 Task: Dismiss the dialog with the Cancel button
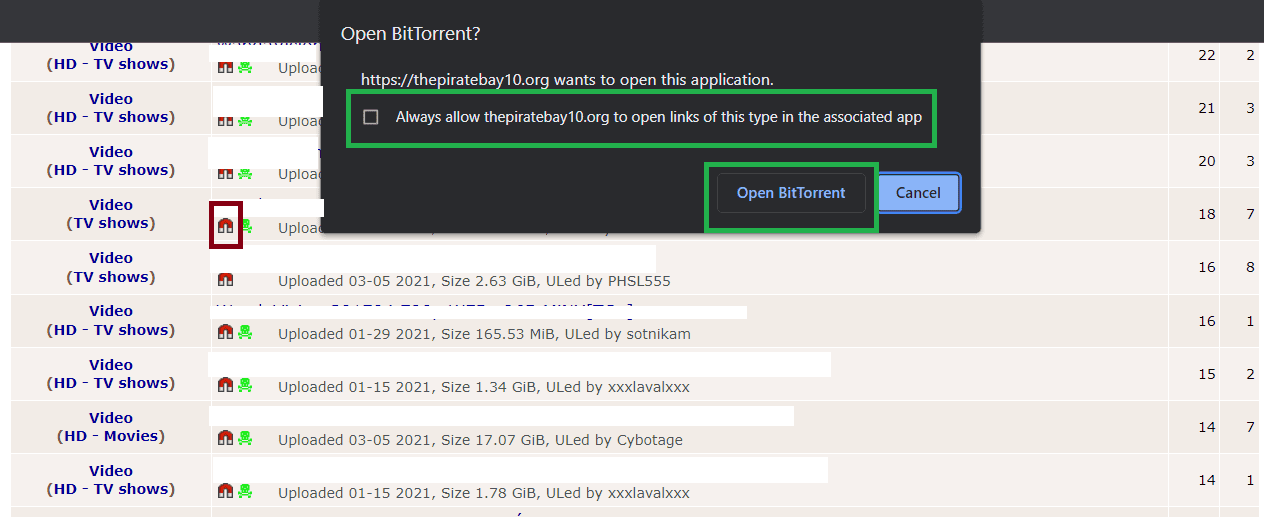tap(918, 193)
